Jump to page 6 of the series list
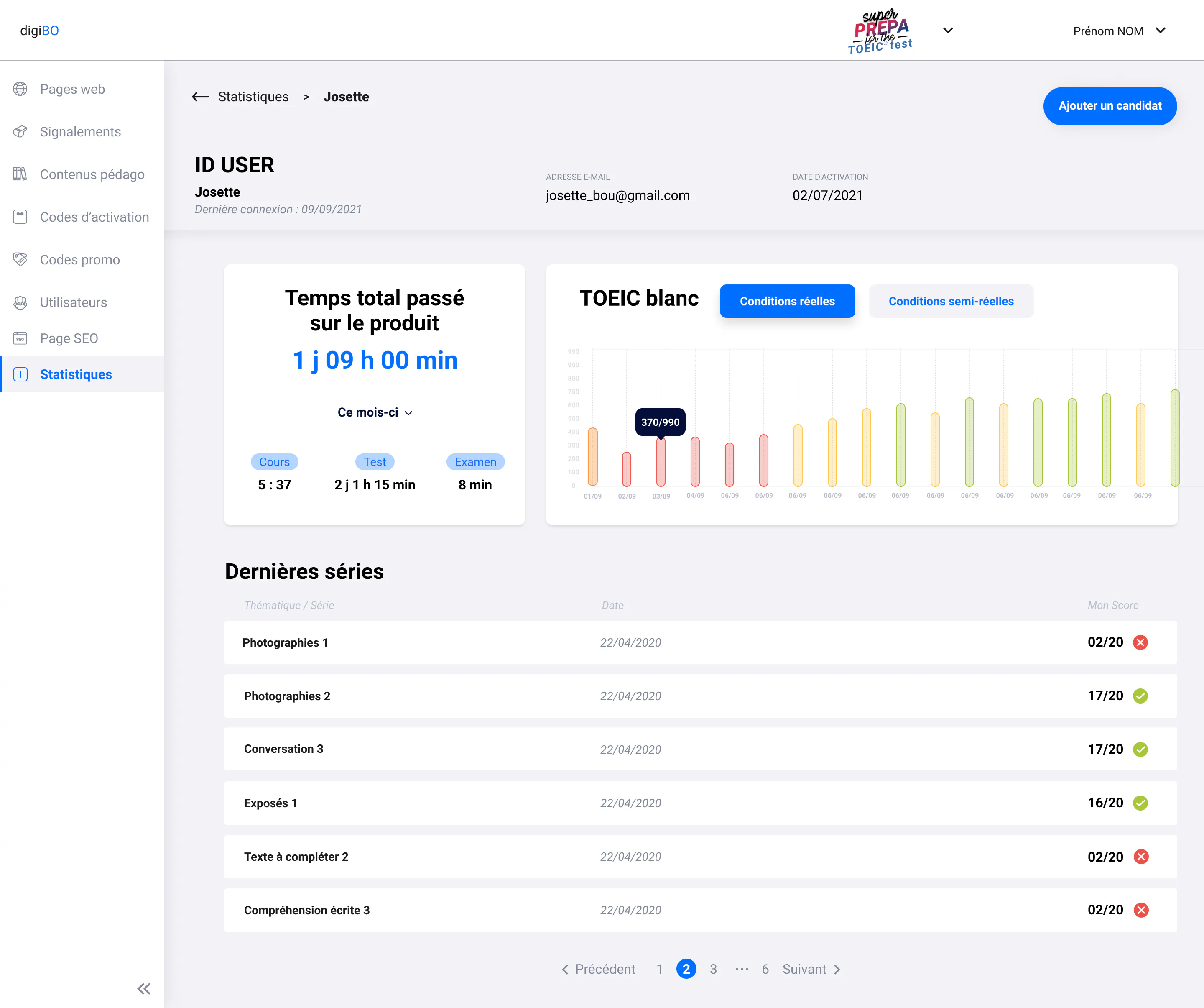The height and width of the screenshot is (1008, 1204). [765, 969]
